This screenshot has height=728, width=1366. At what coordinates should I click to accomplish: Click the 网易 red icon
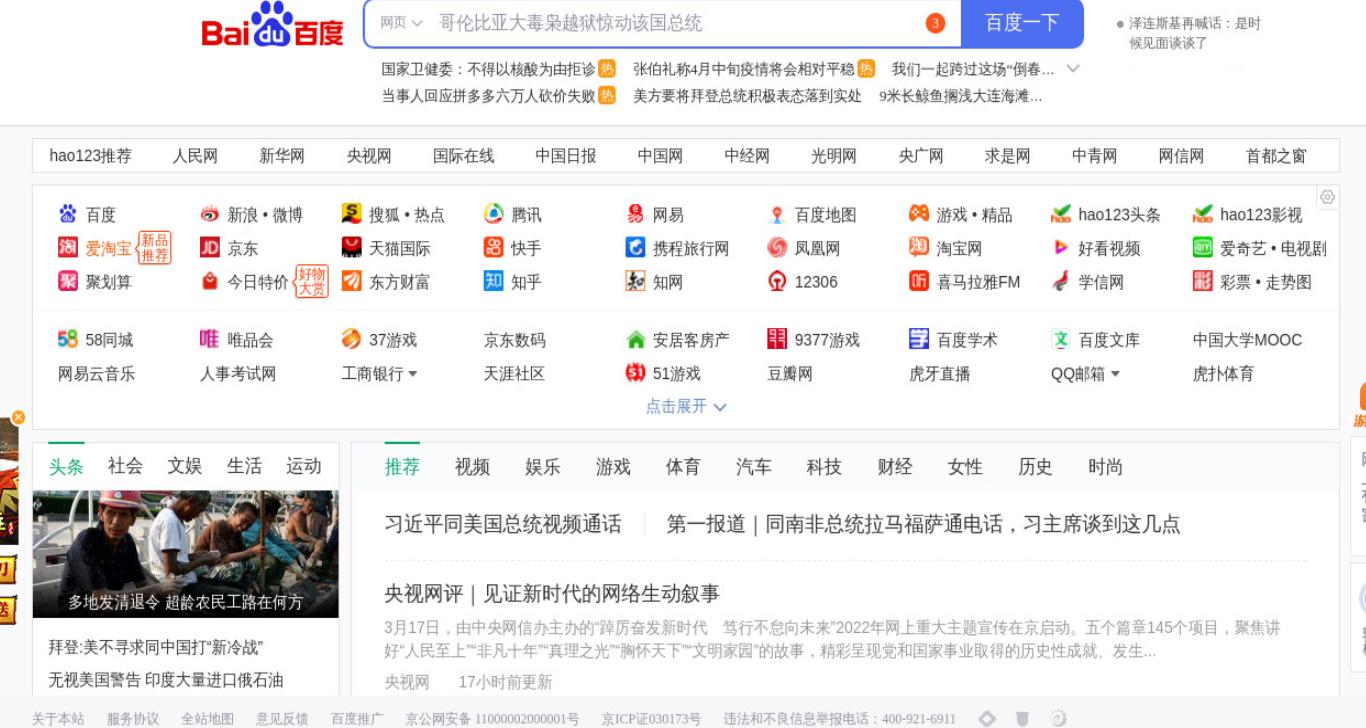pyautogui.click(x=635, y=214)
